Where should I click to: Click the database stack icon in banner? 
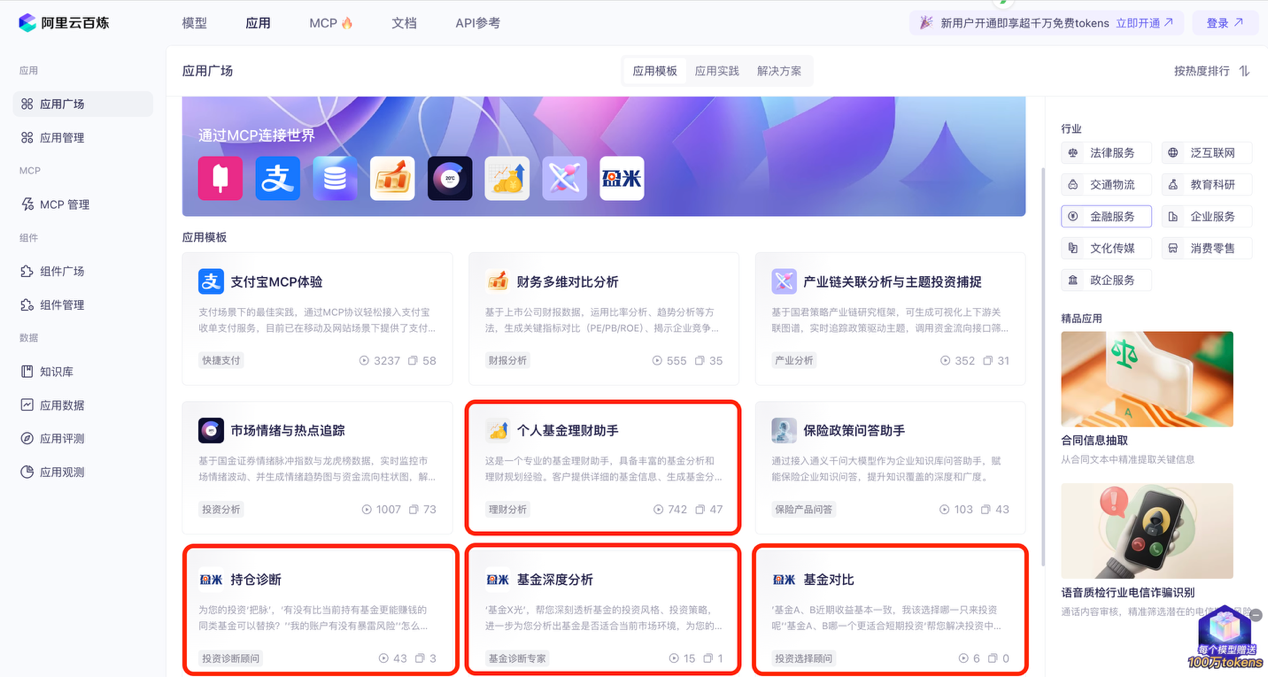pyautogui.click(x=335, y=179)
